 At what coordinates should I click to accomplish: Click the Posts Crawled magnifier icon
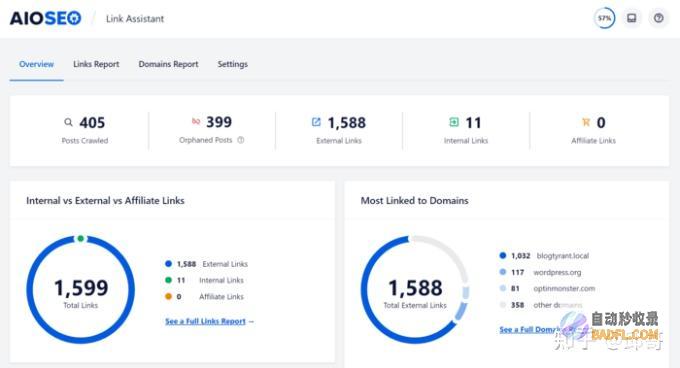coord(68,122)
